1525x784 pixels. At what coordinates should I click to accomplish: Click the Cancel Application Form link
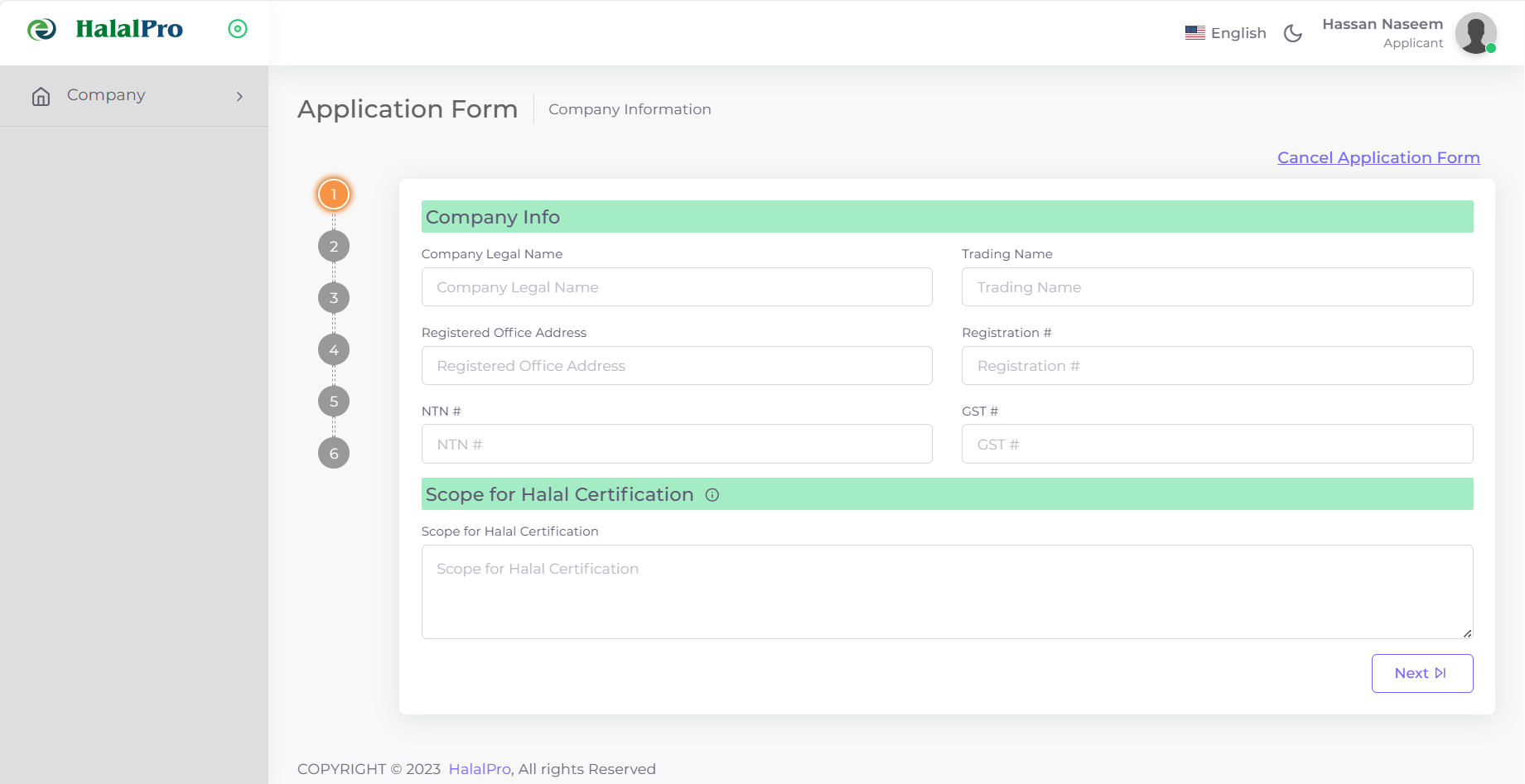click(1378, 157)
